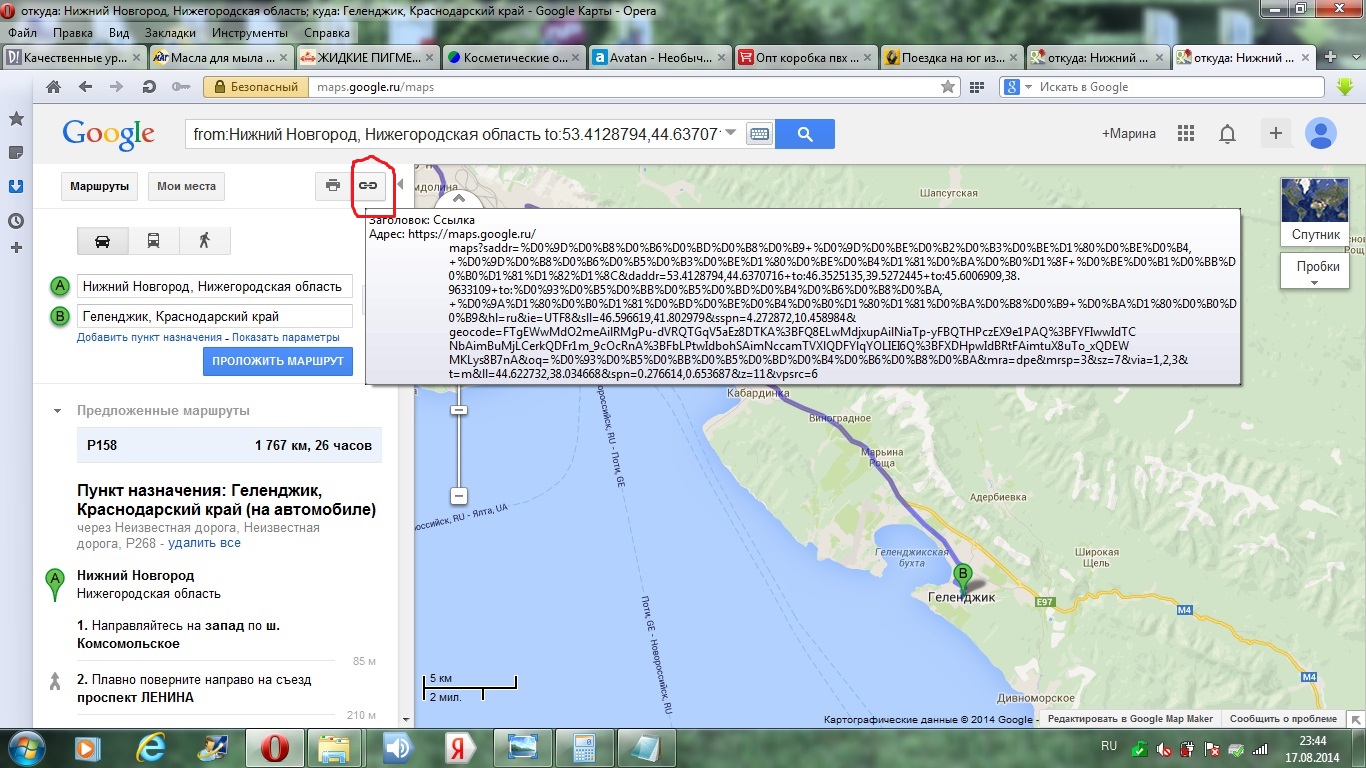Screen dimensions: 1366x768
Task: Switch to the Avatan - Необыч... tab
Action: click(659, 57)
